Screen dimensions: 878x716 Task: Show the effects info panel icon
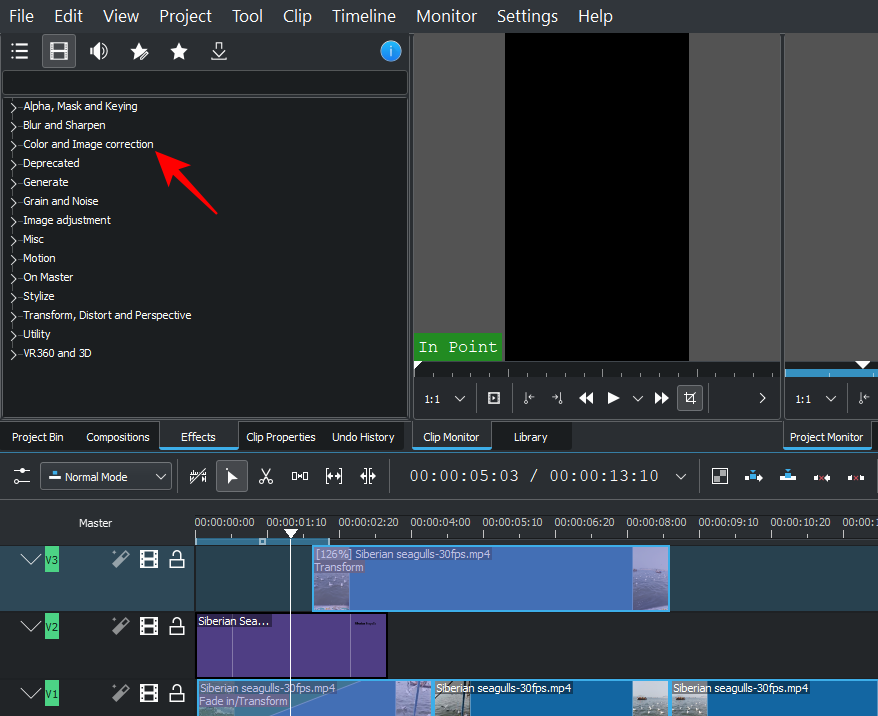coord(391,52)
